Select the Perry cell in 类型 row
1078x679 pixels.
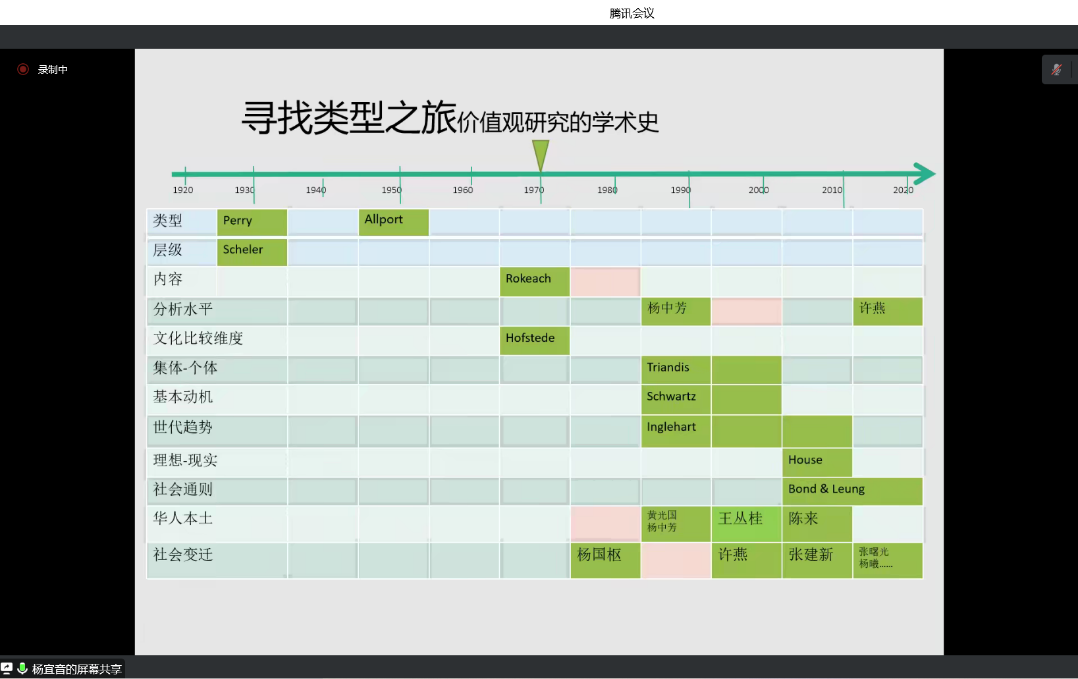pyautogui.click(x=252, y=222)
